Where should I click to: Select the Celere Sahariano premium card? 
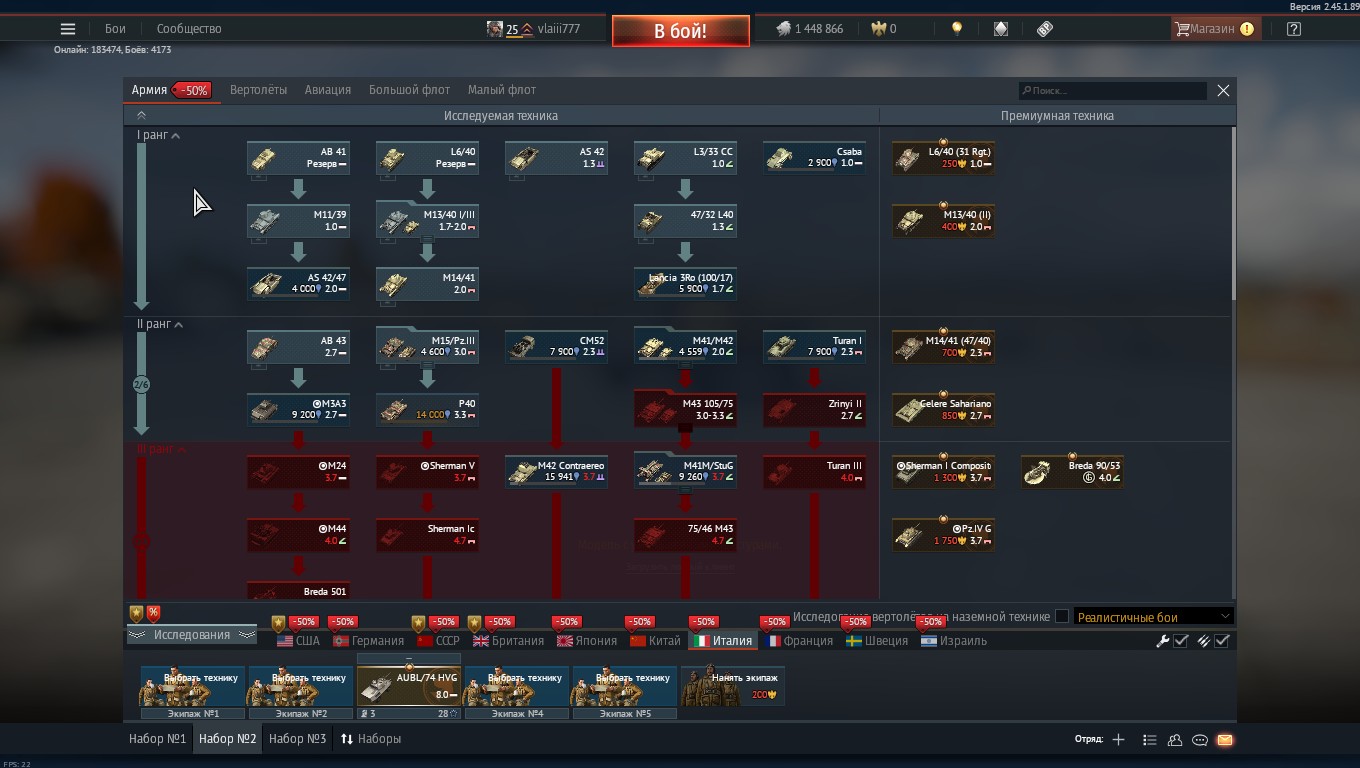point(943,409)
